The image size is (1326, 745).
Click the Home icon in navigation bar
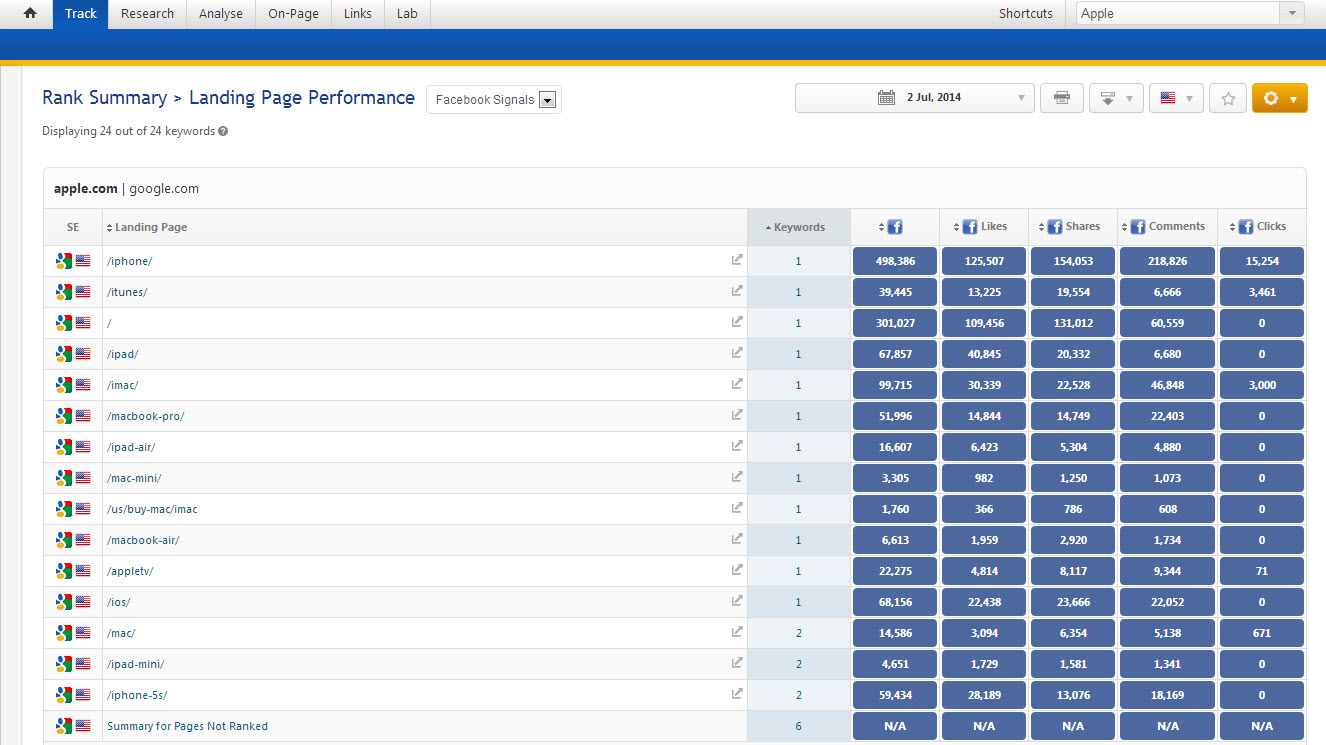coord(30,14)
